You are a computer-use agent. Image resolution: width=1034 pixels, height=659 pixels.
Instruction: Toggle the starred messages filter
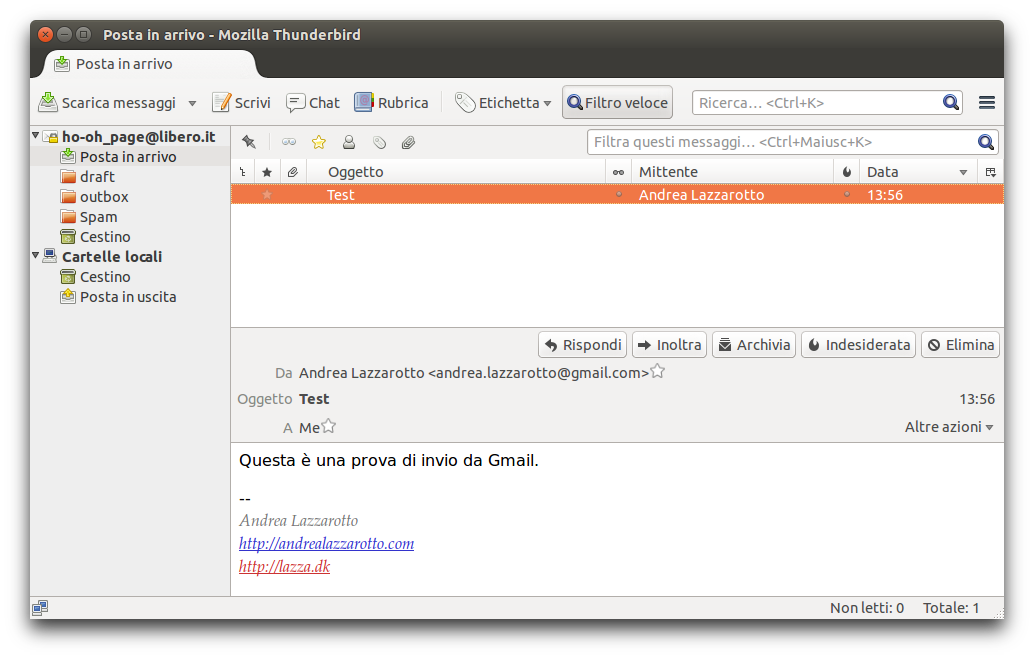(319, 142)
